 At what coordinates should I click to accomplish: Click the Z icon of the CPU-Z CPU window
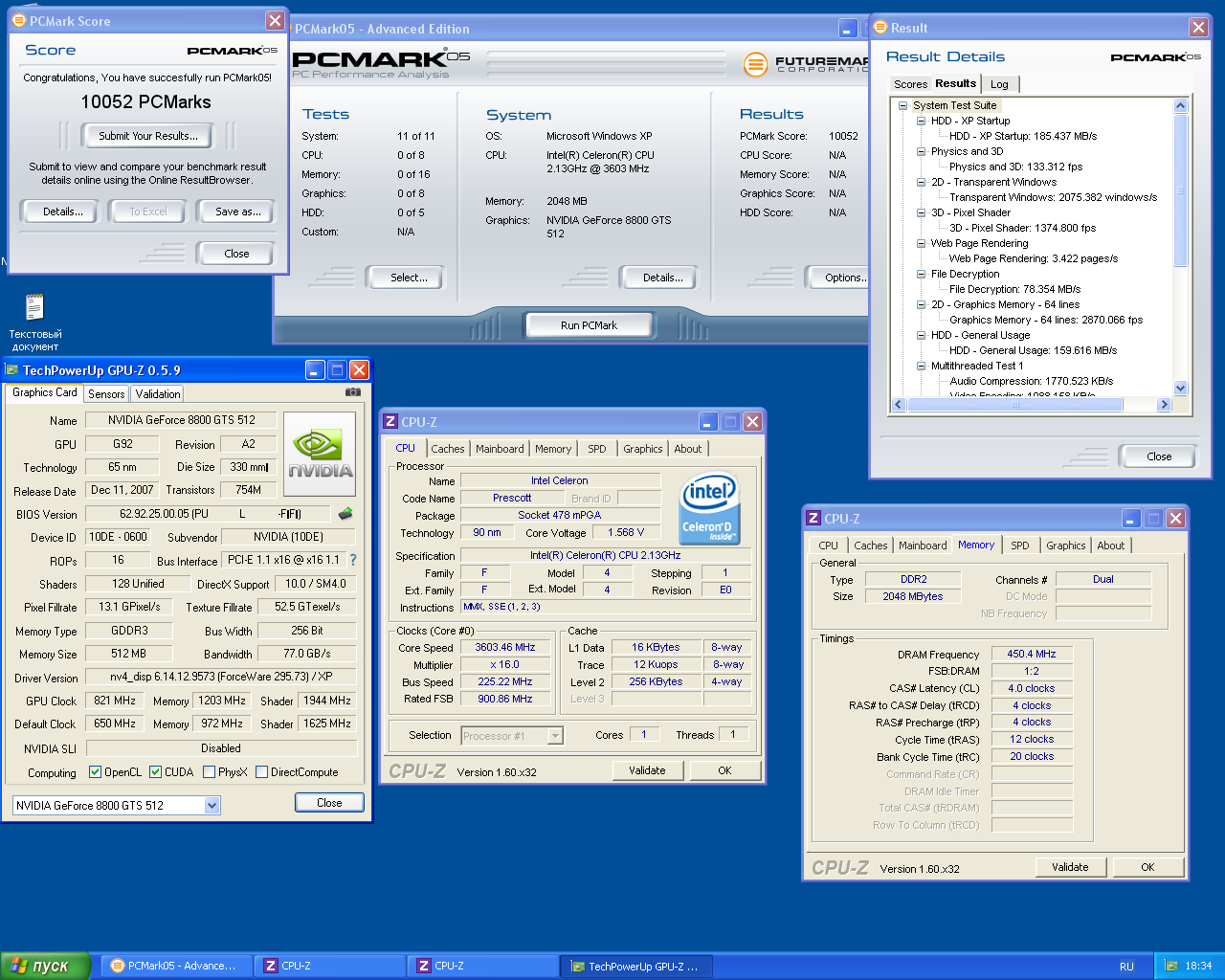click(x=390, y=421)
